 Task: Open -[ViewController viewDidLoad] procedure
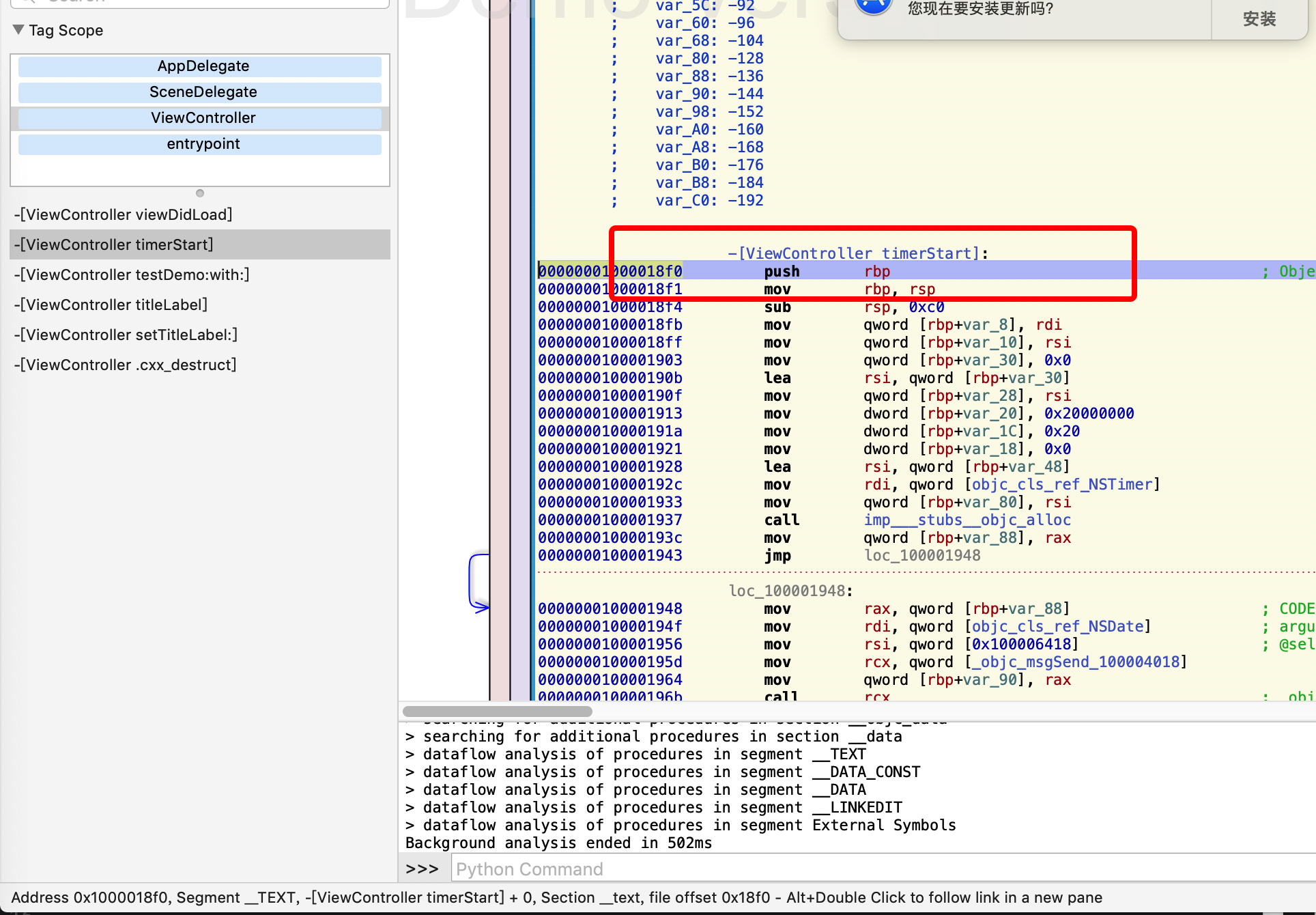[x=124, y=214]
